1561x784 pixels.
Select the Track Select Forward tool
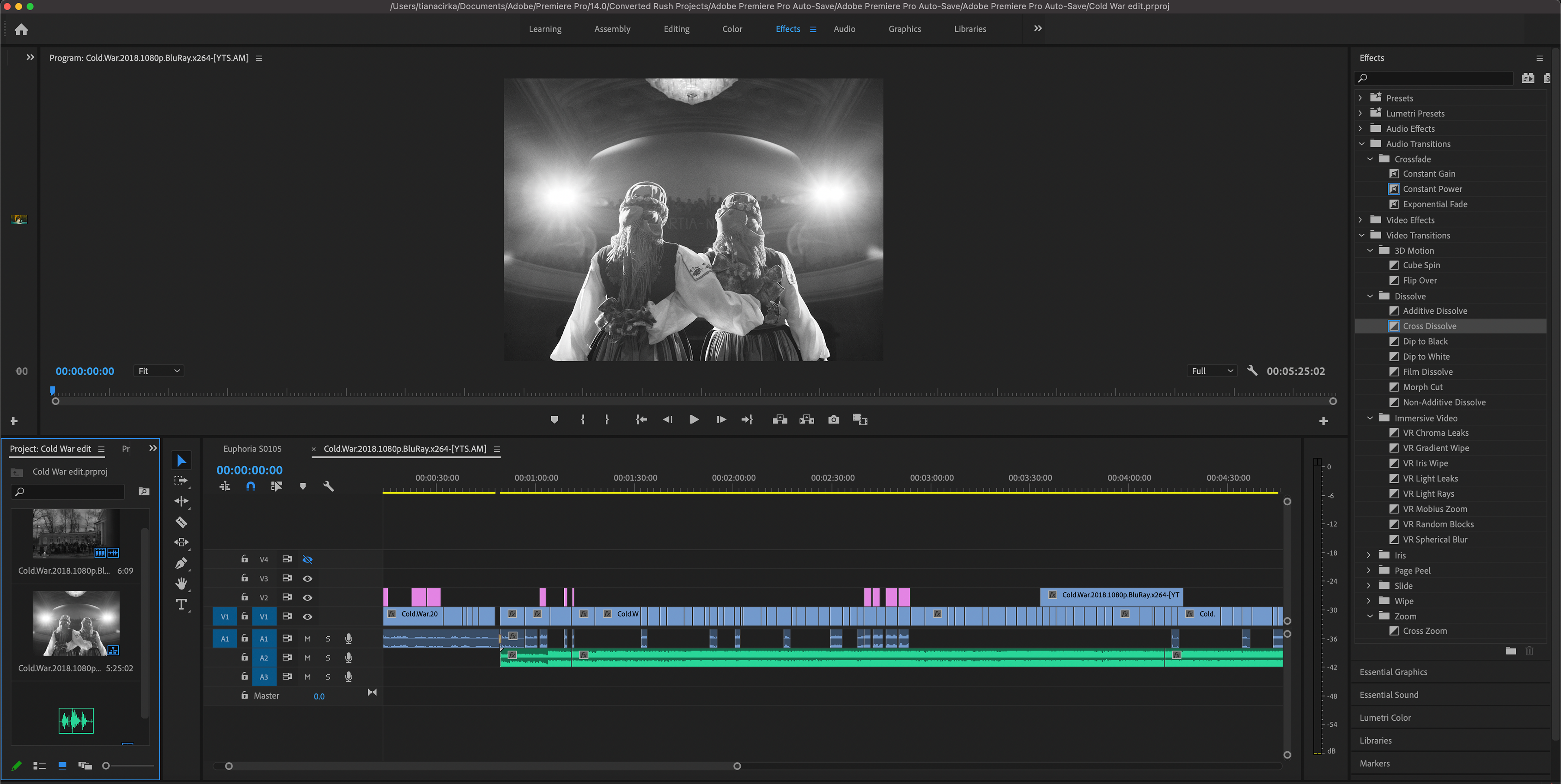click(x=181, y=481)
